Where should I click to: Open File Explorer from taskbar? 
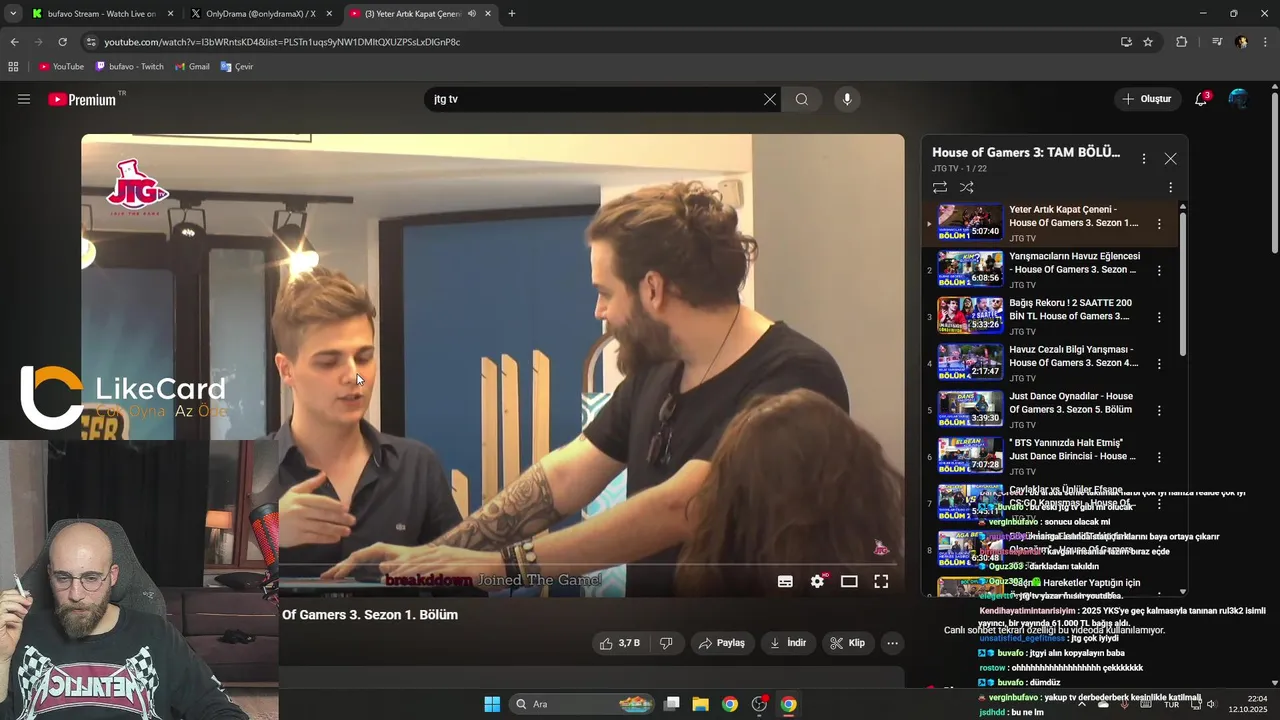(x=701, y=704)
